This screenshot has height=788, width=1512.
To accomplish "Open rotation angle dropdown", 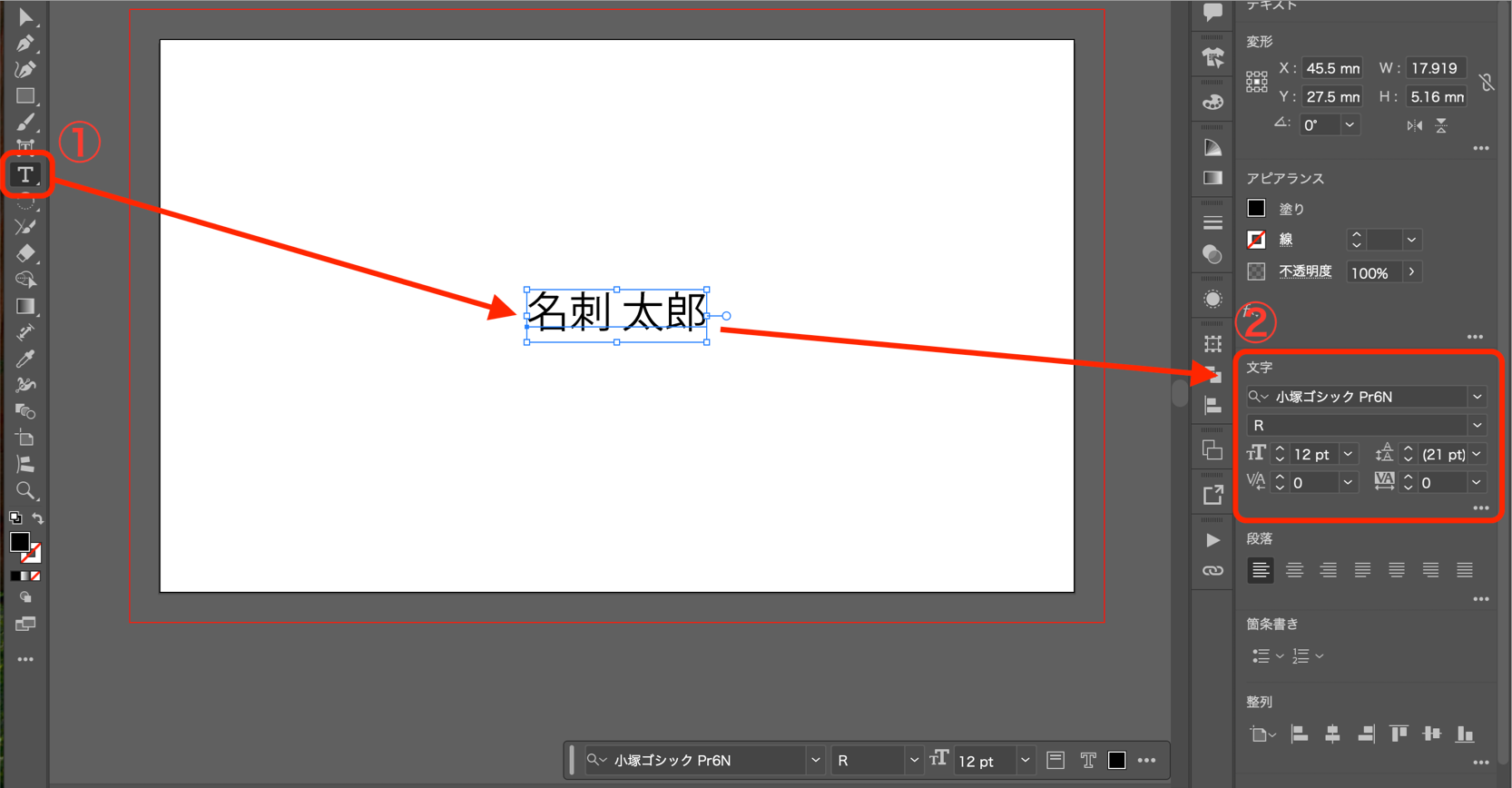I will tap(1350, 125).
